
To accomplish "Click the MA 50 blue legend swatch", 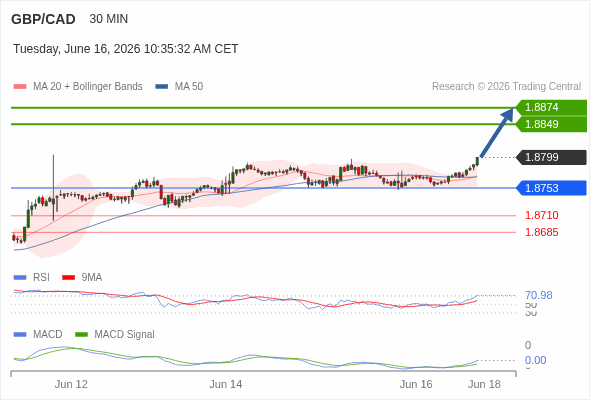I will [x=162, y=87].
